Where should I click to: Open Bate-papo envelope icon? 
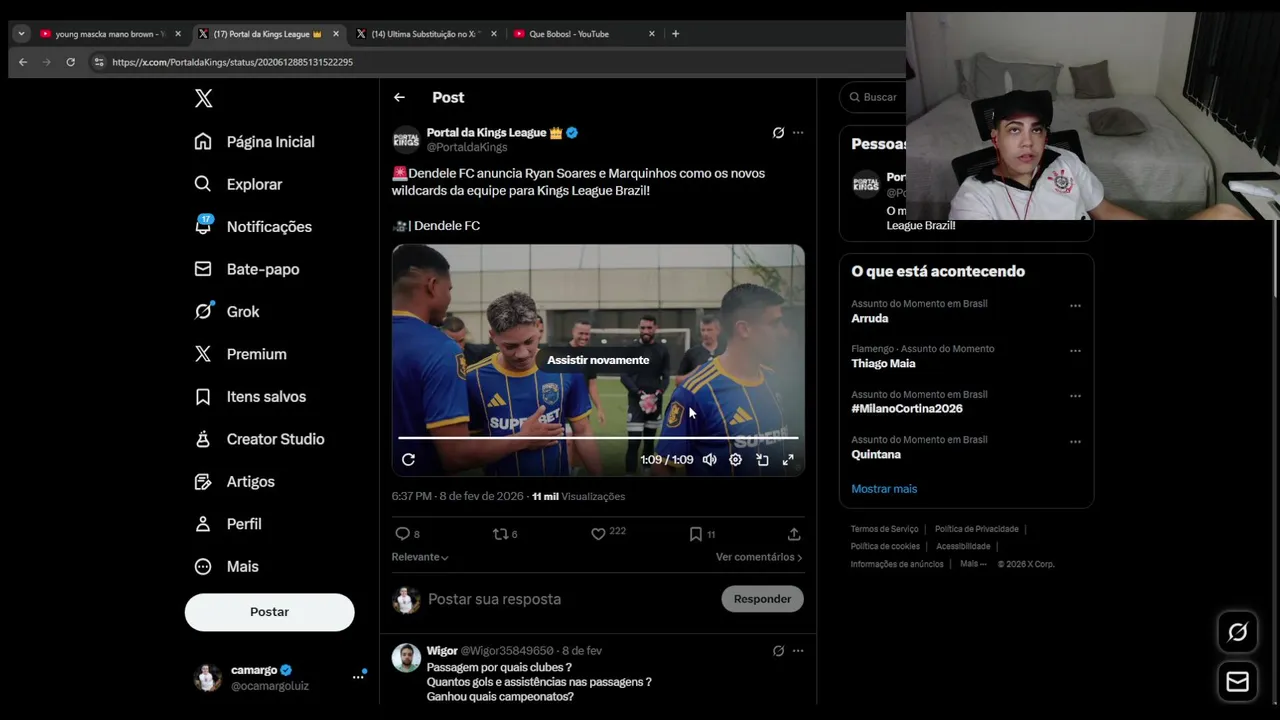tap(203, 269)
